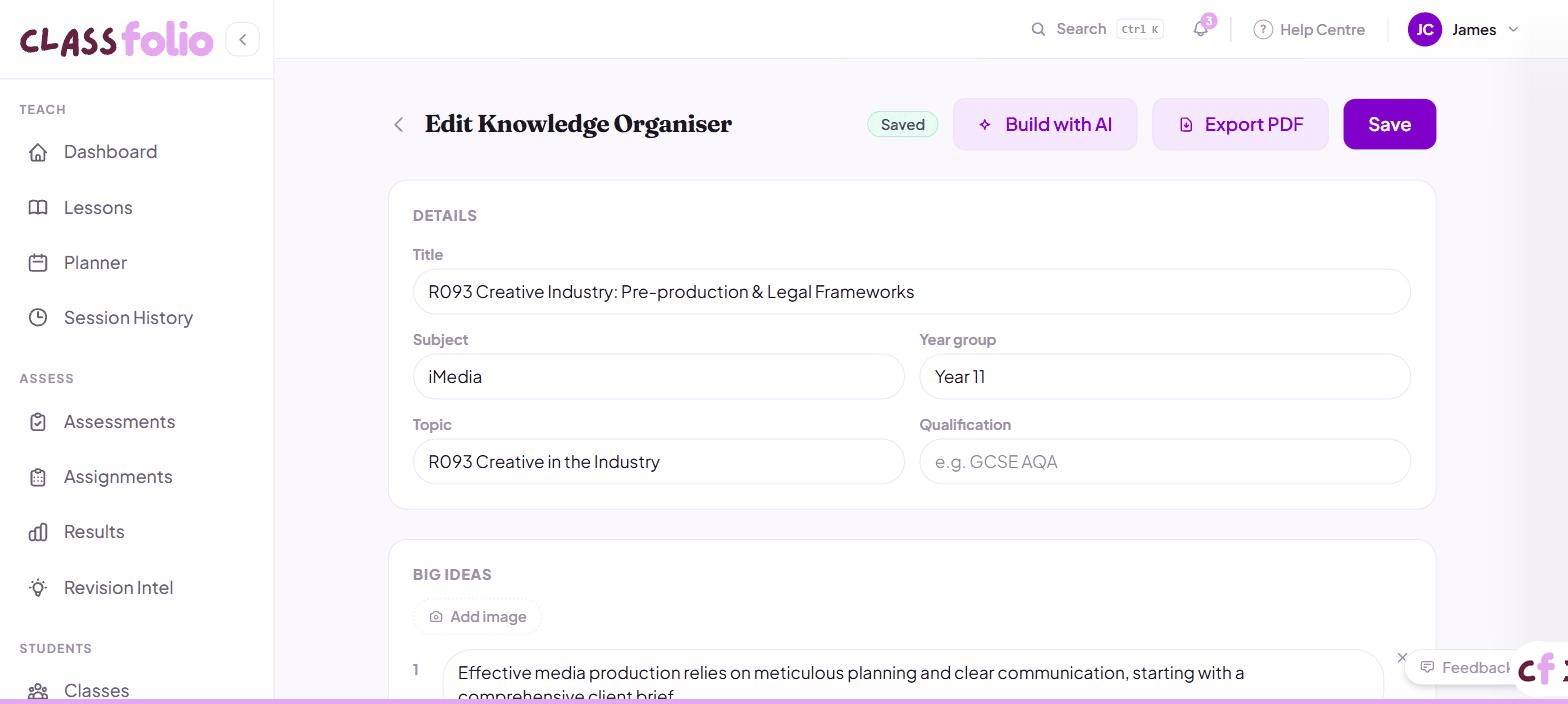This screenshot has width=1568, height=704.
Task: Expand the James account dropdown chevron
Action: click(1513, 29)
